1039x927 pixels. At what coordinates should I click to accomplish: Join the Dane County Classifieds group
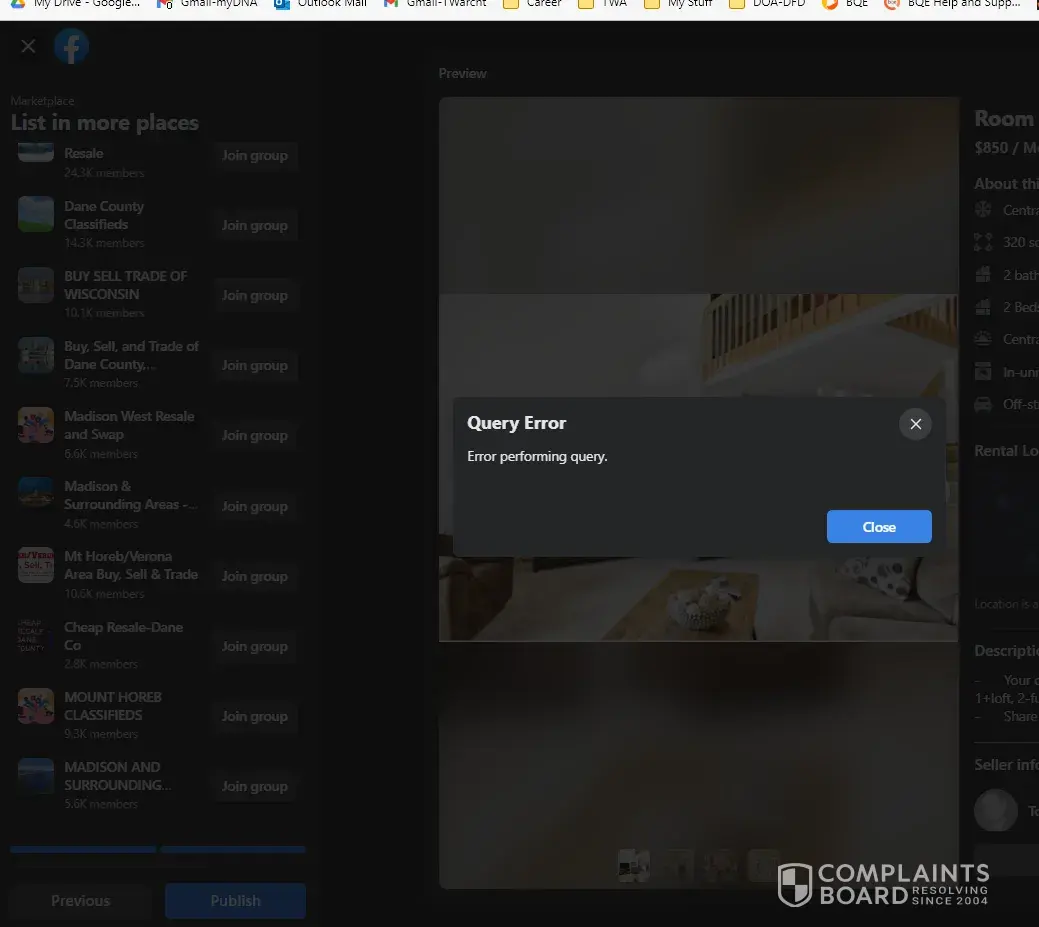pos(254,226)
